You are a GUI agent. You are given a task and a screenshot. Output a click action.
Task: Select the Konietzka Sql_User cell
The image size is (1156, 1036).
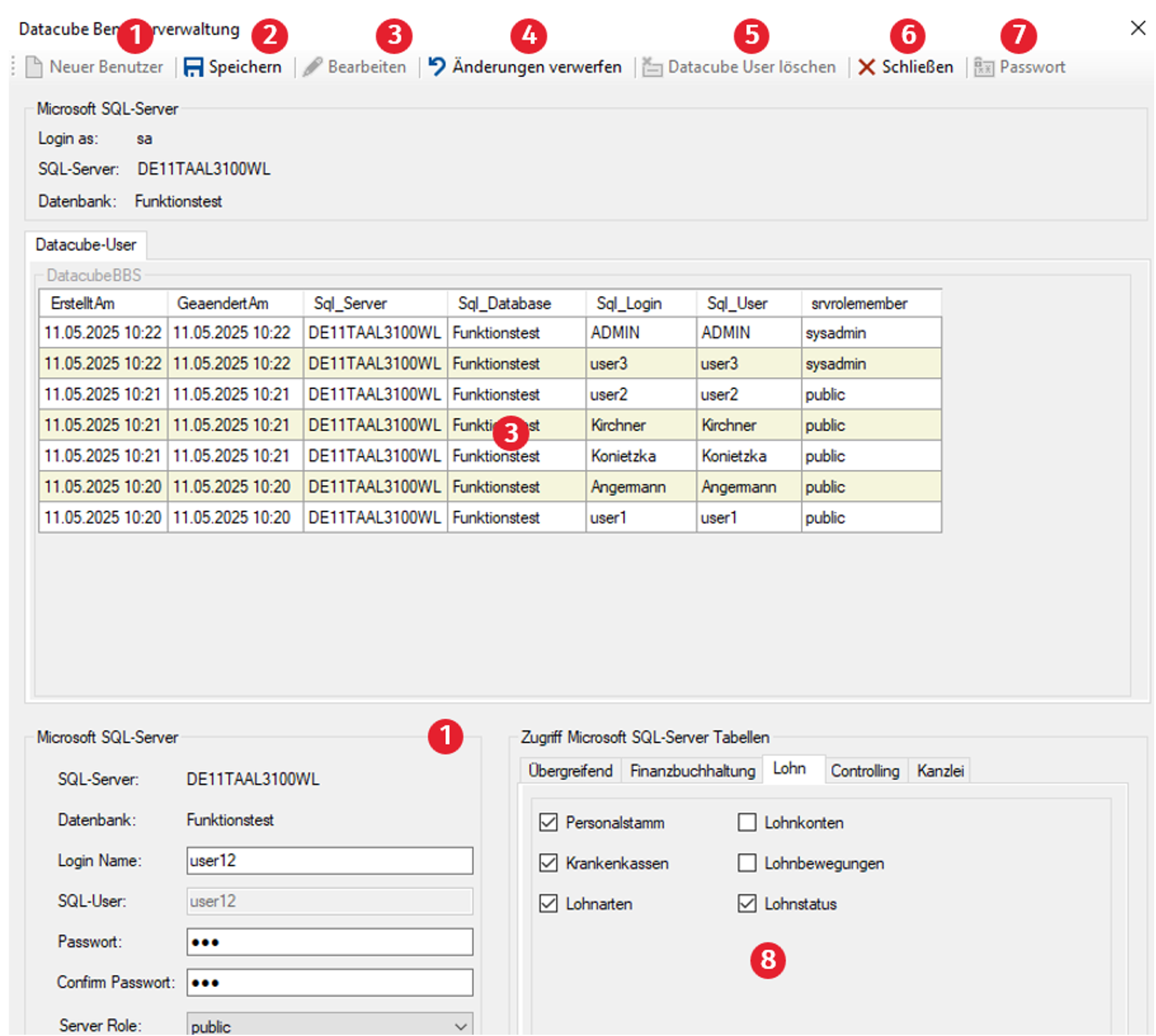748,456
